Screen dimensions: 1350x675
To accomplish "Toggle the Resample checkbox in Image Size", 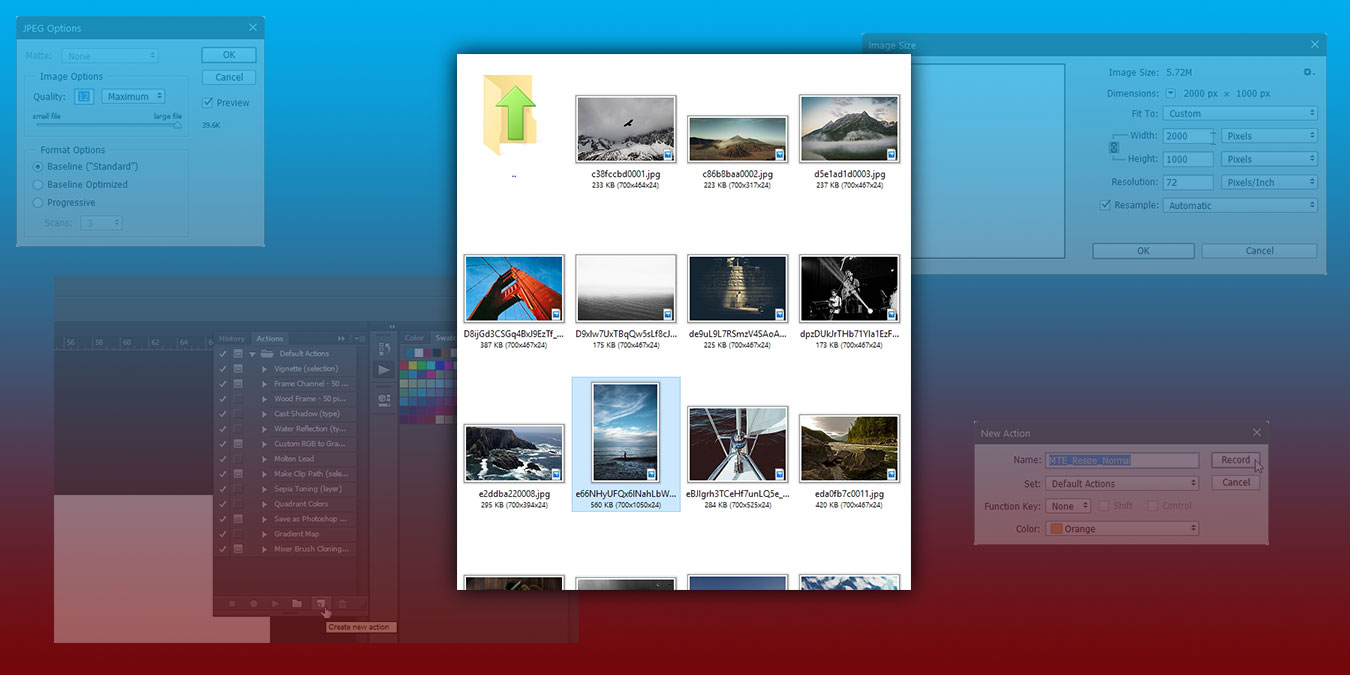I will click(x=1104, y=204).
